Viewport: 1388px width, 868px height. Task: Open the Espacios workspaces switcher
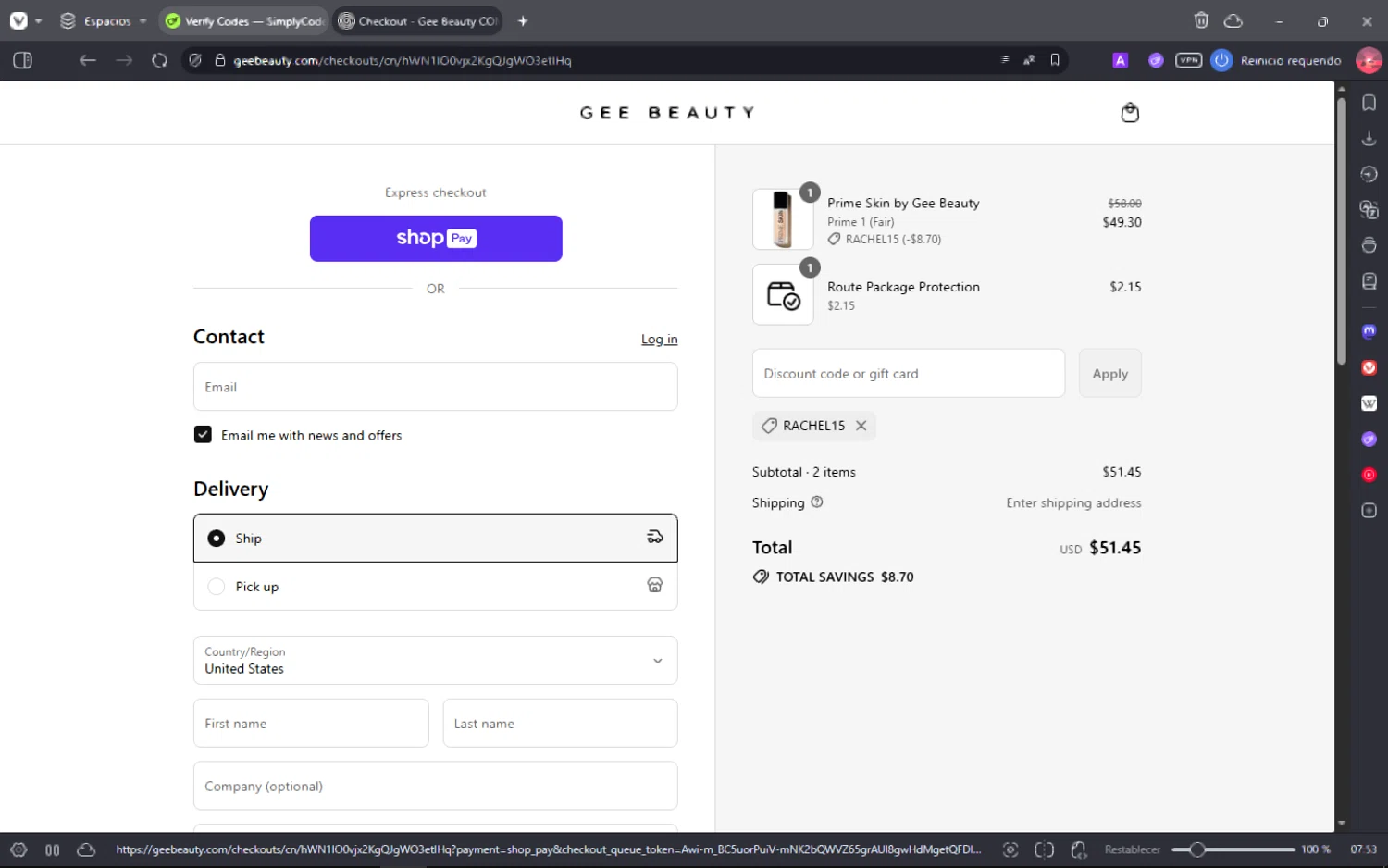pyautogui.click(x=103, y=20)
